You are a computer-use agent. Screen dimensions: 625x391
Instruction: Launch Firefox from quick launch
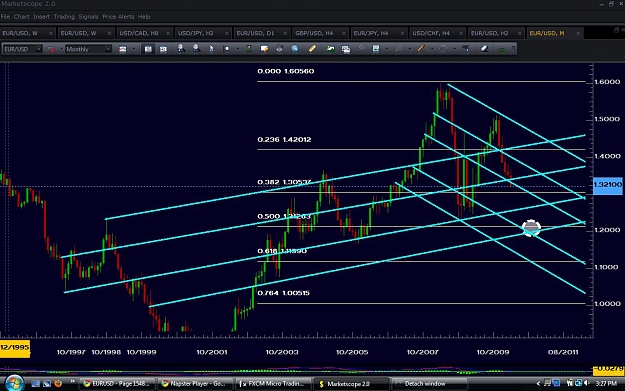point(58,383)
